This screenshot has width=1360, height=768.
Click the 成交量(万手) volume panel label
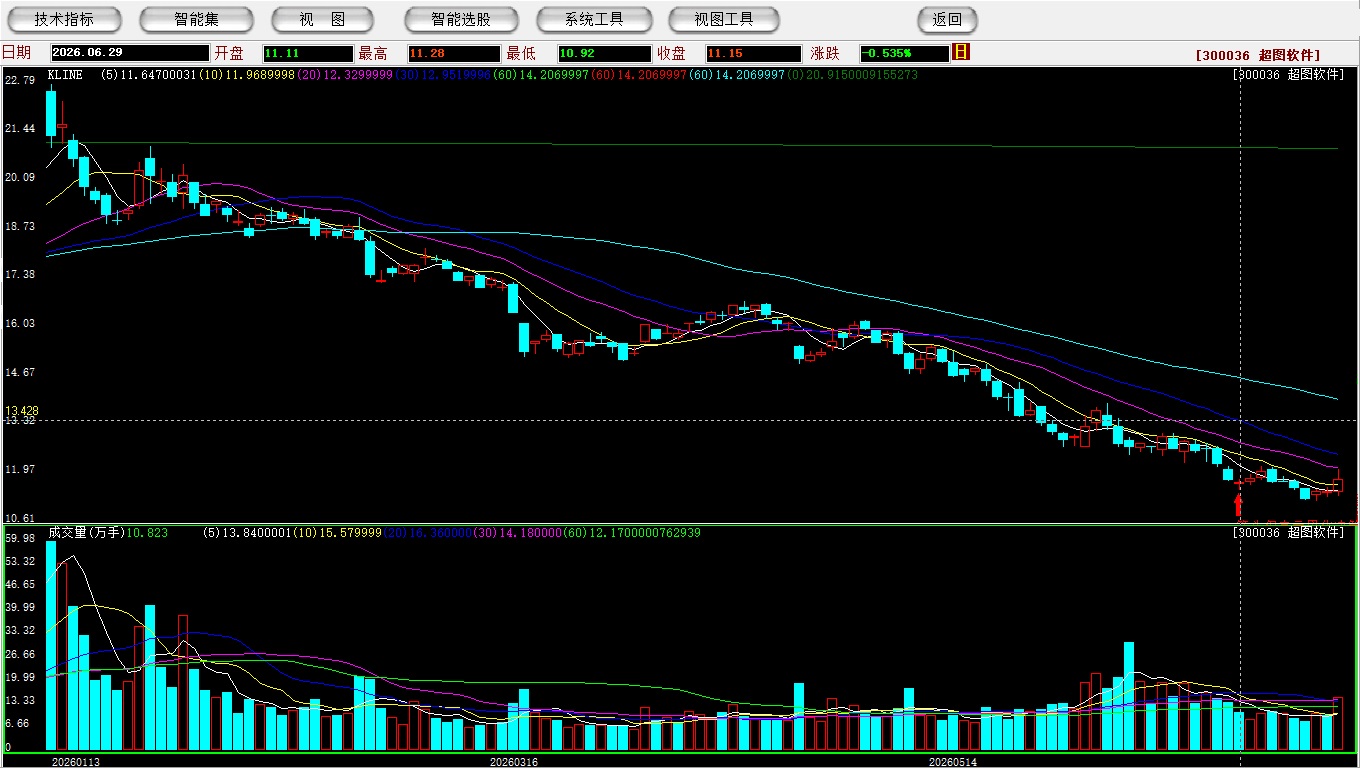(x=86, y=533)
